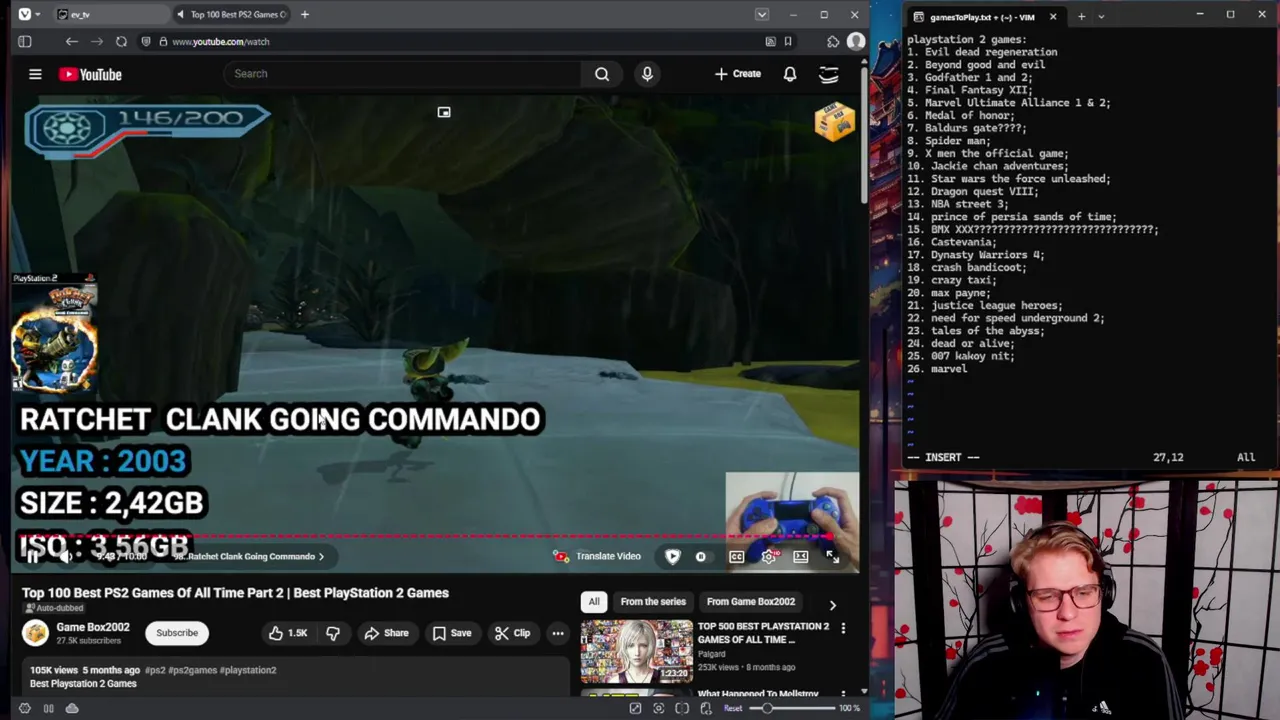Dislike the video with thumbs down

[x=333, y=633]
